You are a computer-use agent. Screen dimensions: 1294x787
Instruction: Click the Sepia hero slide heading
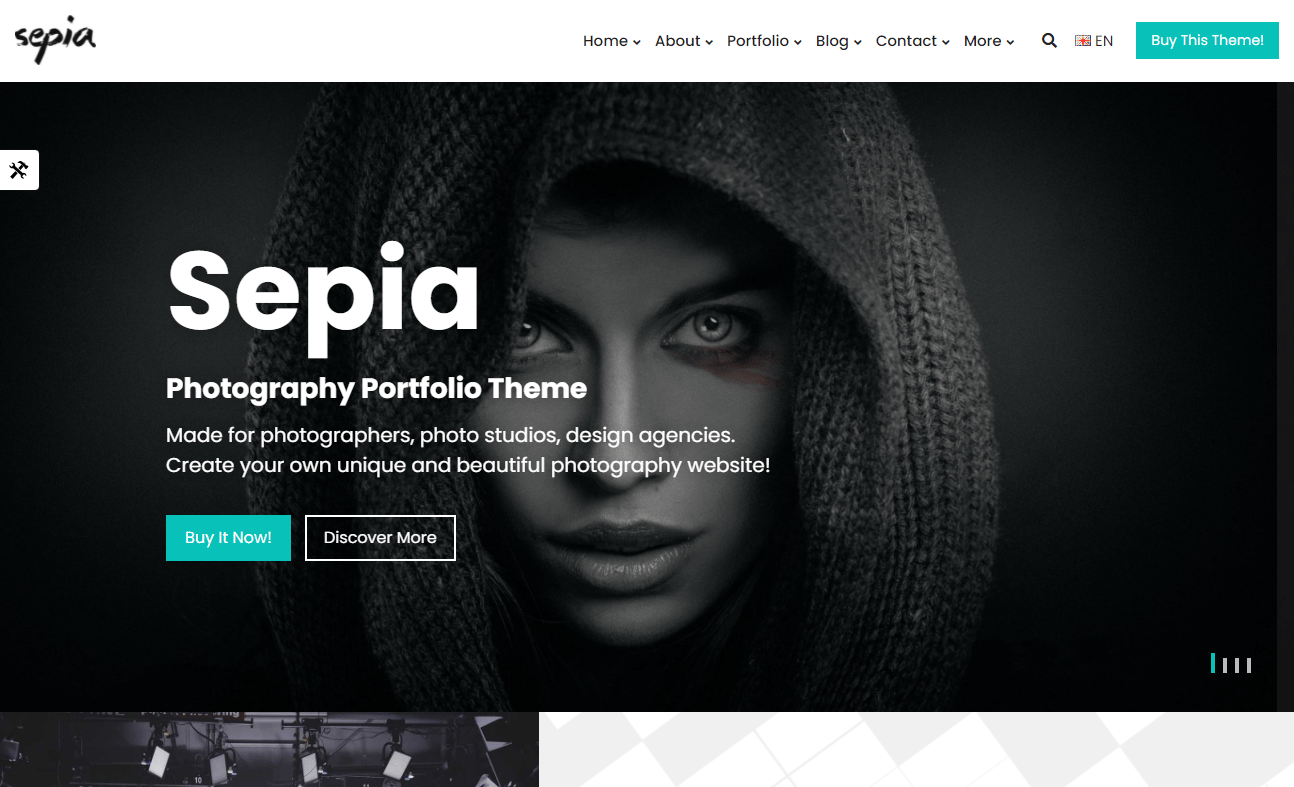323,293
